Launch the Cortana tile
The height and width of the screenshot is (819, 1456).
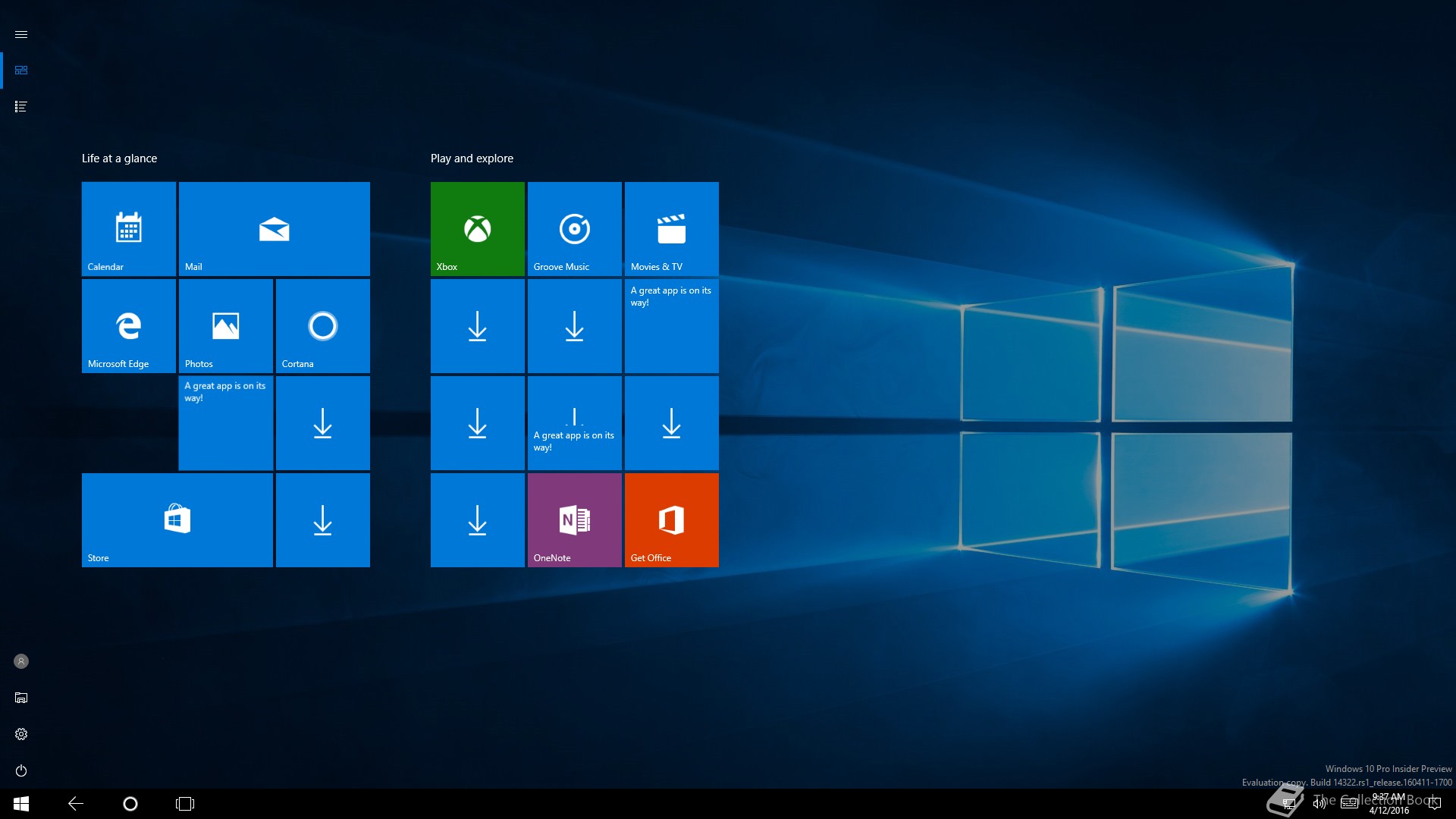click(323, 326)
